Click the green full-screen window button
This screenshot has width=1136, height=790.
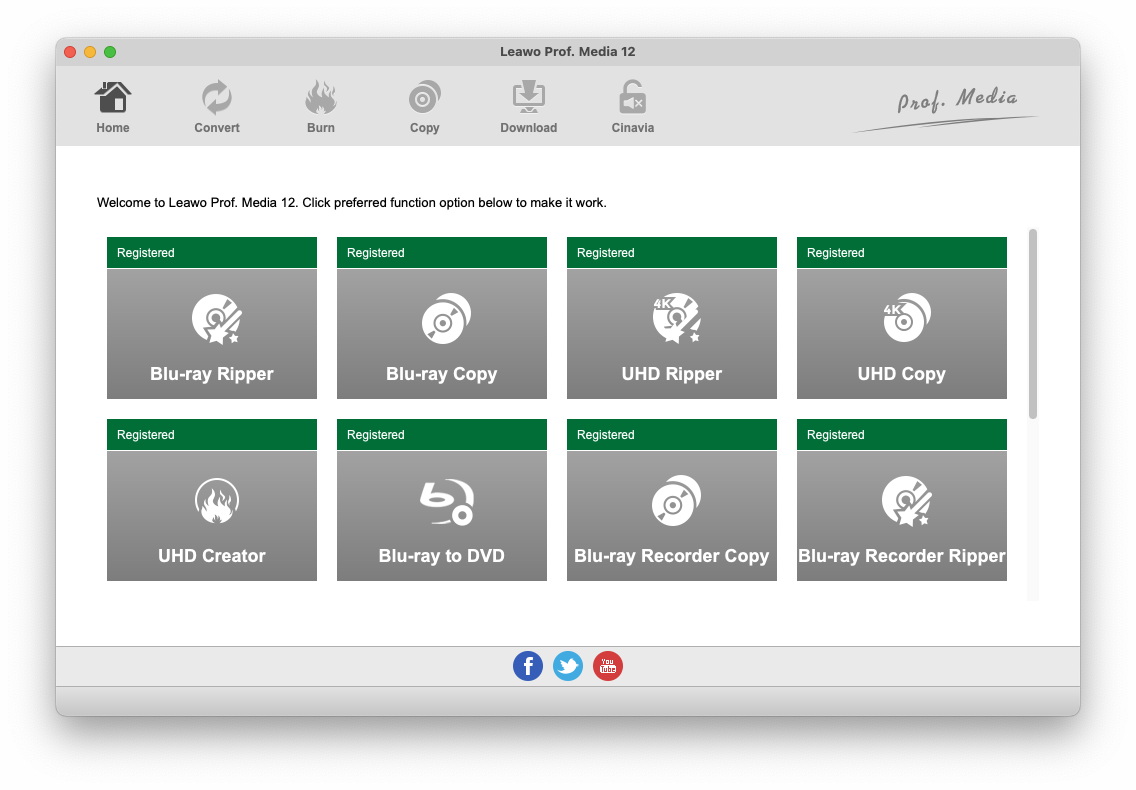pos(110,52)
